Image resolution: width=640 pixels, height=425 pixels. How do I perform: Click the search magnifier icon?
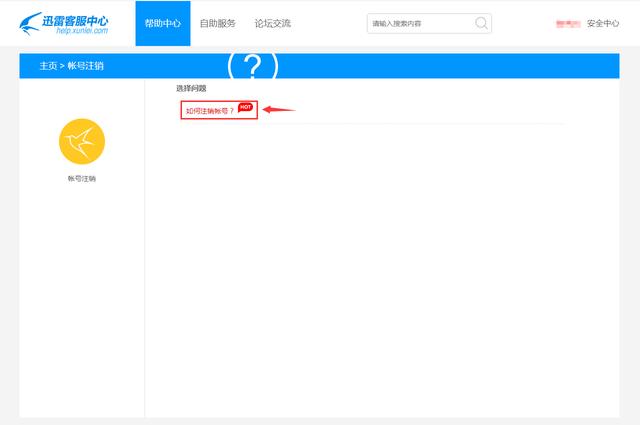click(482, 23)
